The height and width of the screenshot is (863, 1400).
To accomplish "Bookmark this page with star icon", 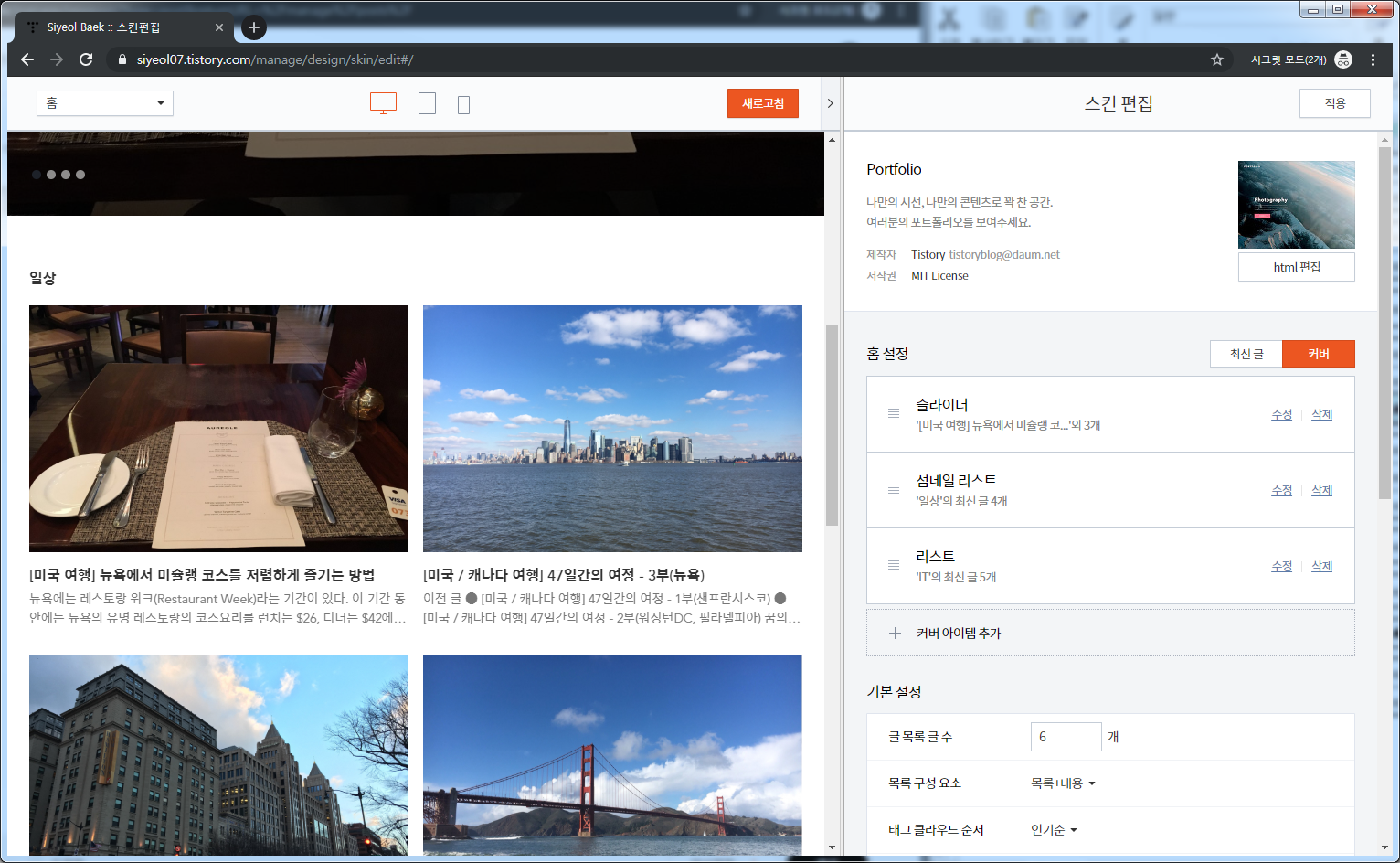I will click(1217, 59).
